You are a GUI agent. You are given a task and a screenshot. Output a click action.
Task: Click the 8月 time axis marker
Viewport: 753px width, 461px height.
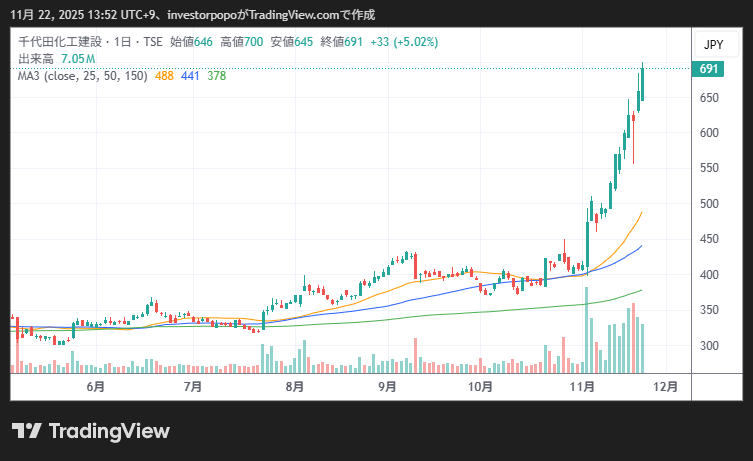(294, 386)
